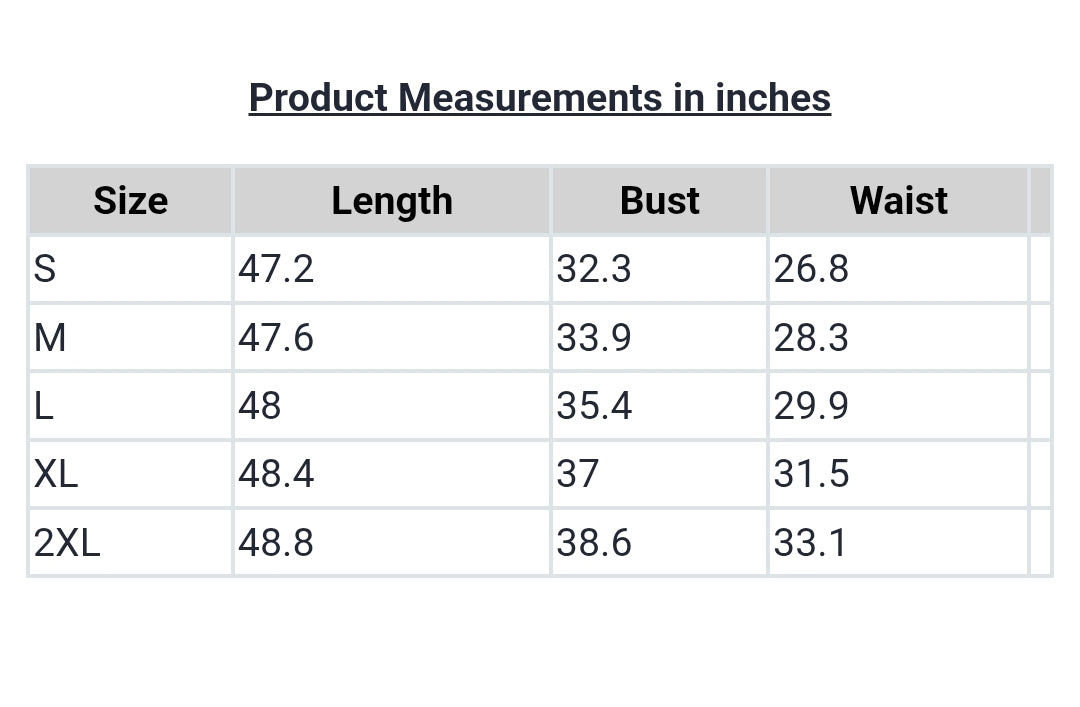Click the 2XL size row label

pyautogui.click(x=130, y=542)
